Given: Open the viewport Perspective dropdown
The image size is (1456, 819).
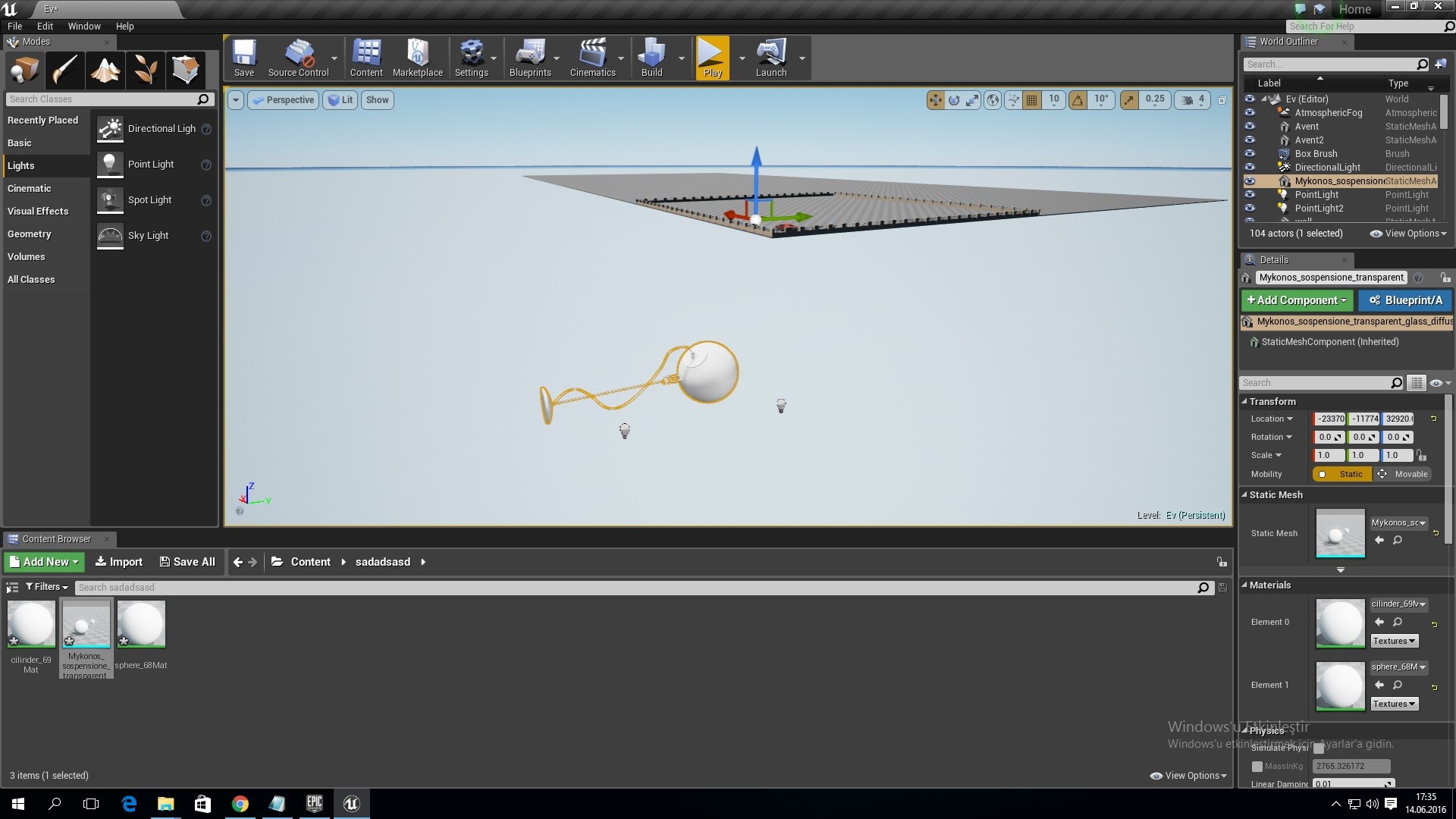Looking at the screenshot, I should [283, 100].
